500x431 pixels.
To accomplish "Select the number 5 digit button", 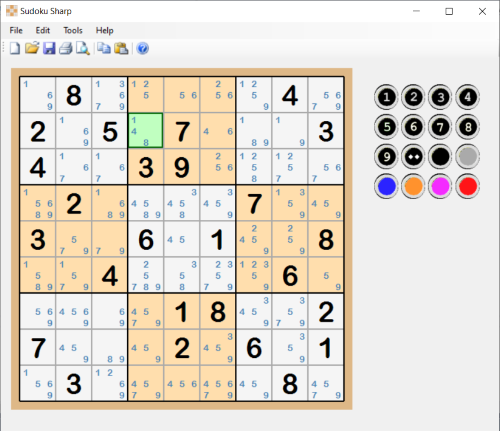I will 386,127.
